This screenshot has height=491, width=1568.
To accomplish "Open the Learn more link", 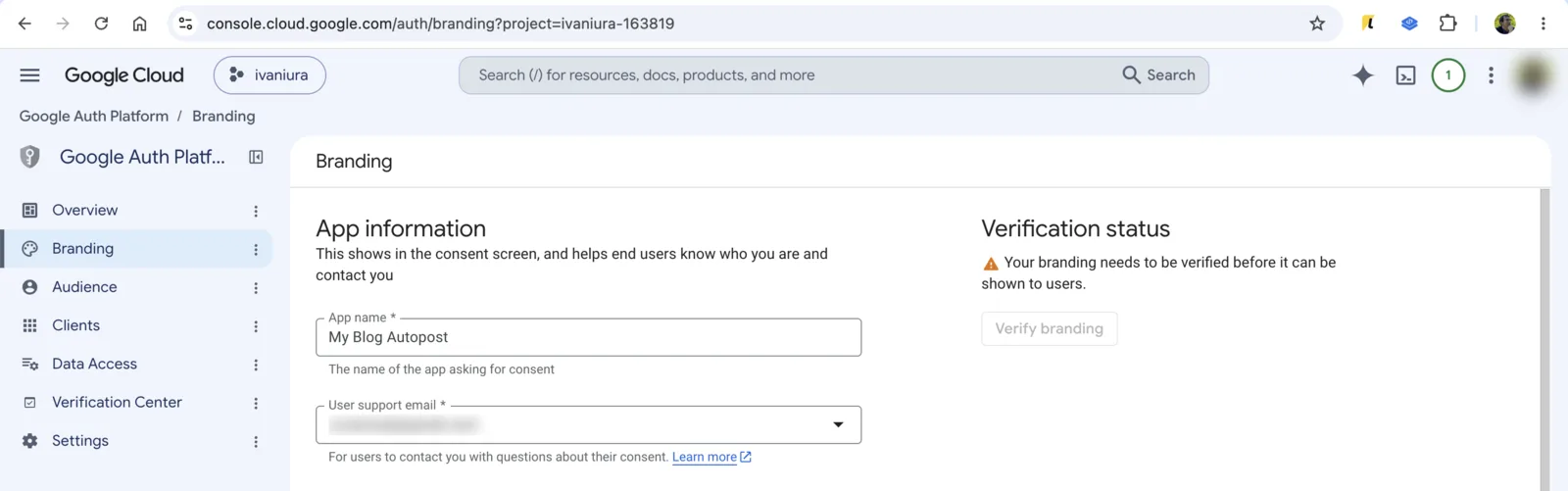I will coord(711,457).
